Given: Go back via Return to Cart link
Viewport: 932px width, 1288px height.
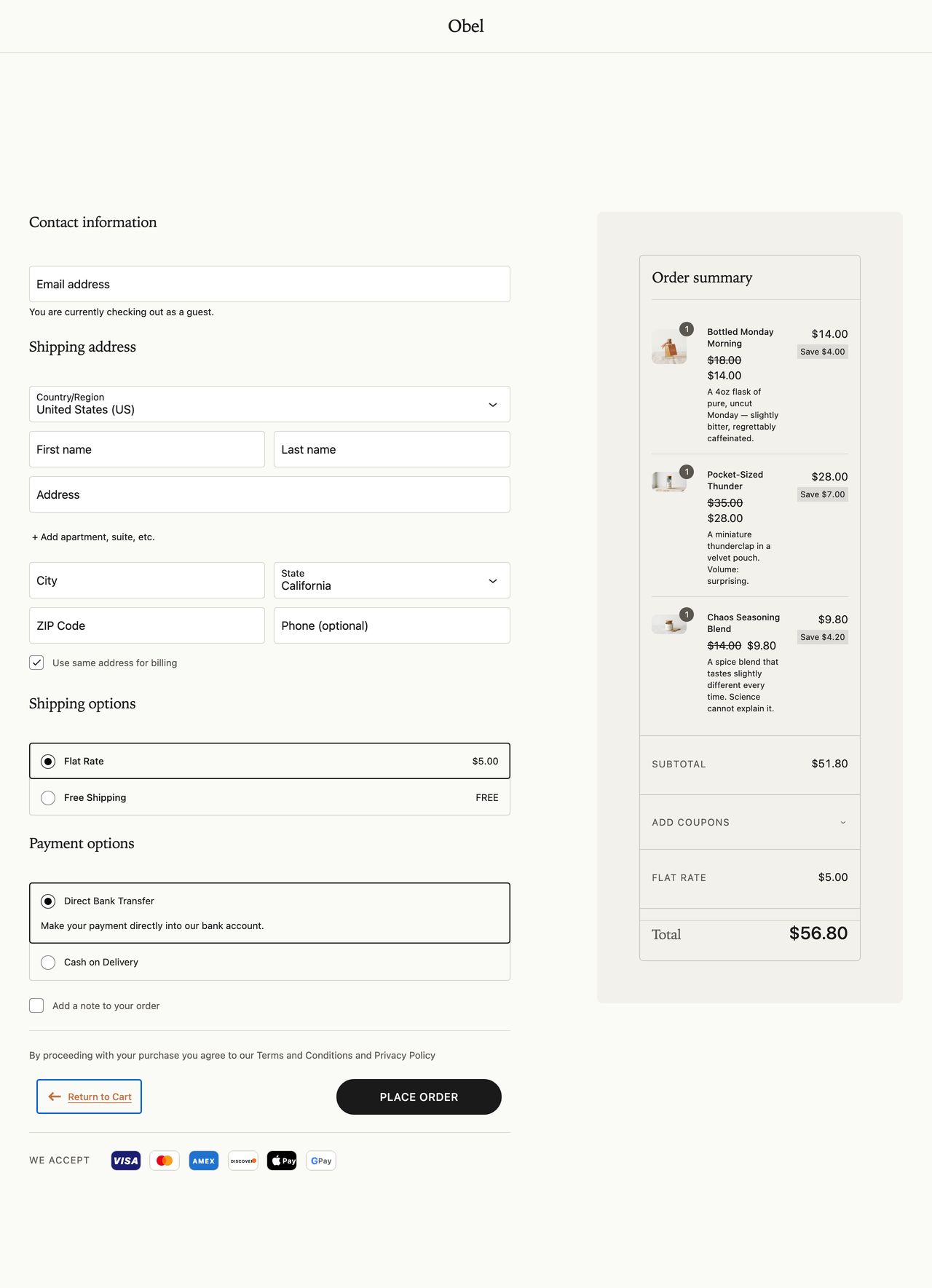Looking at the screenshot, I should tap(90, 1097).
